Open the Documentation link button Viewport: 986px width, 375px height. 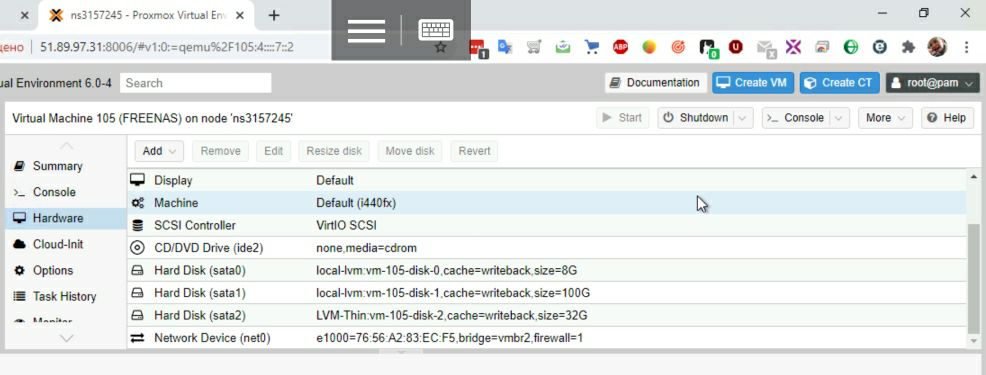coord(655,82)
